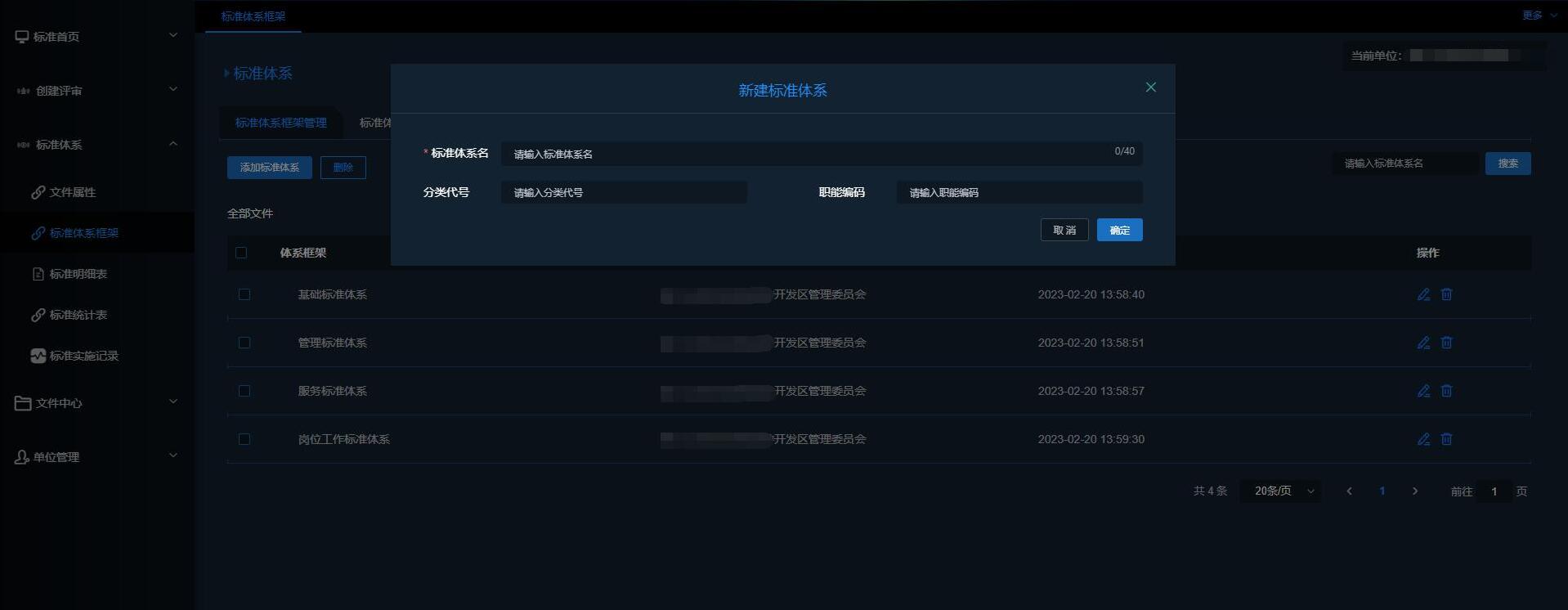Expand the 创建评审 menu chevron
This screenshot has height=610, width=1568.
172,89
